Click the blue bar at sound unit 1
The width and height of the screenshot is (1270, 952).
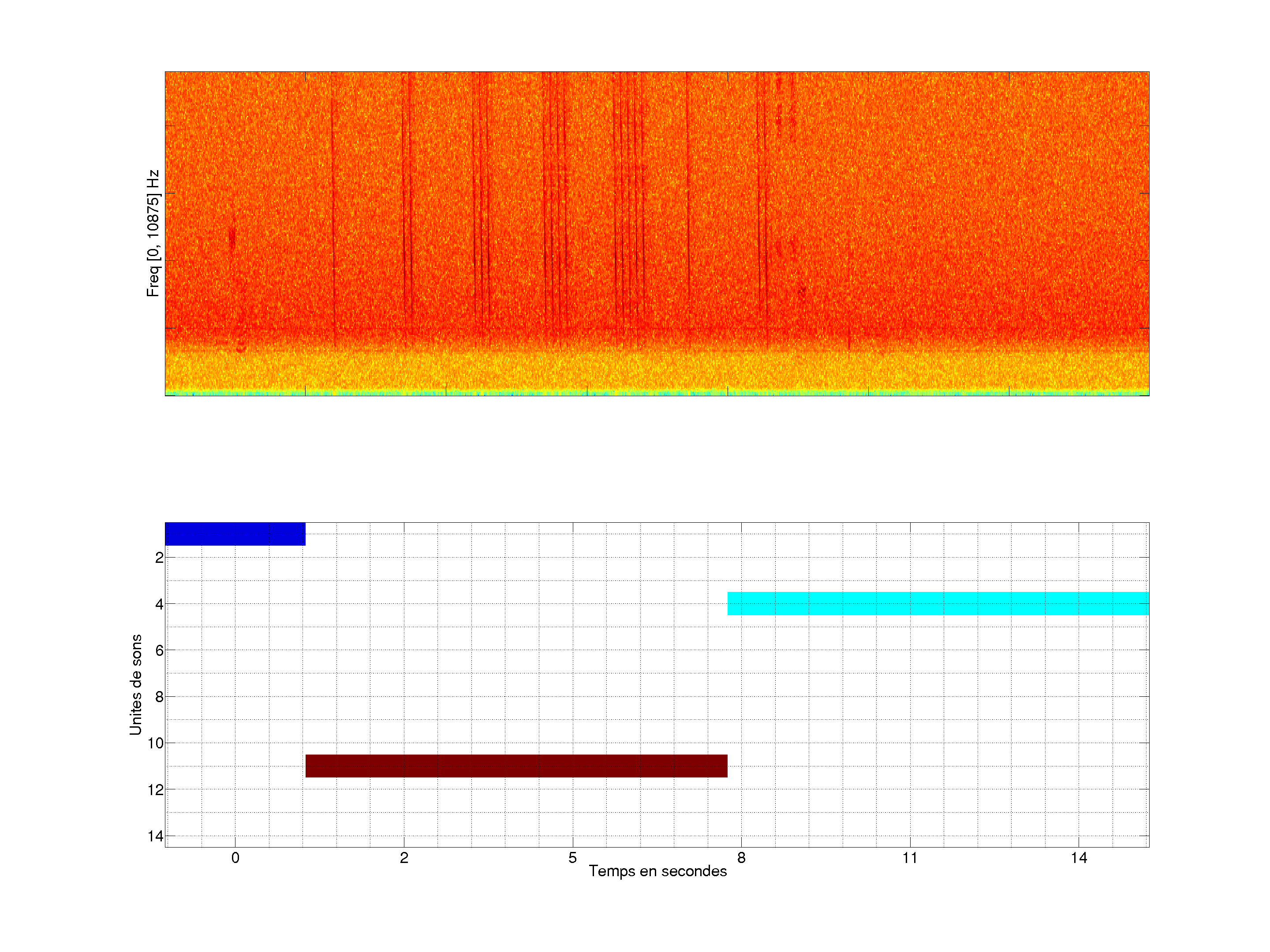coord(235,534)
